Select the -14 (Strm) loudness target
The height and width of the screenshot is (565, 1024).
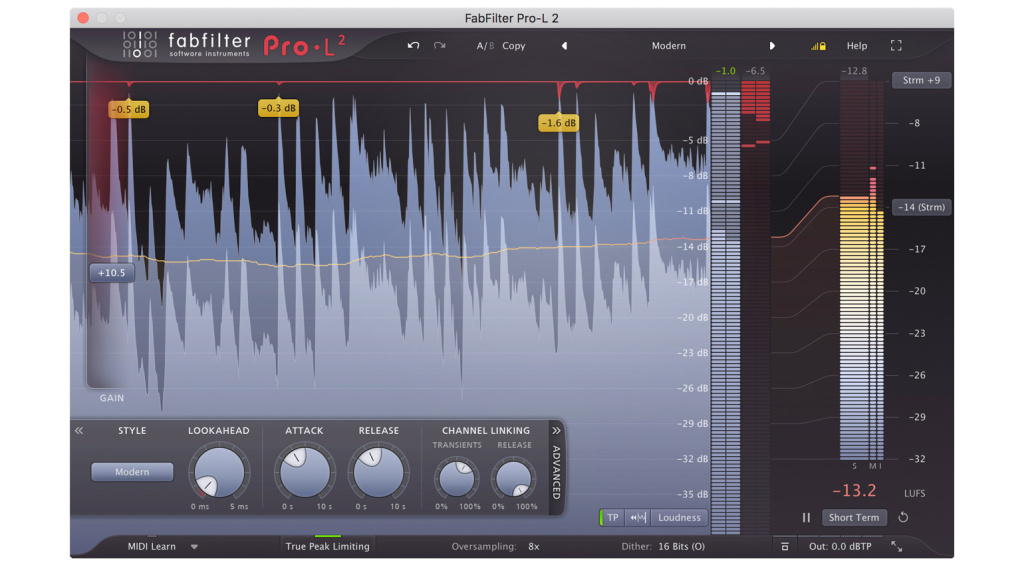coord(921,207)
